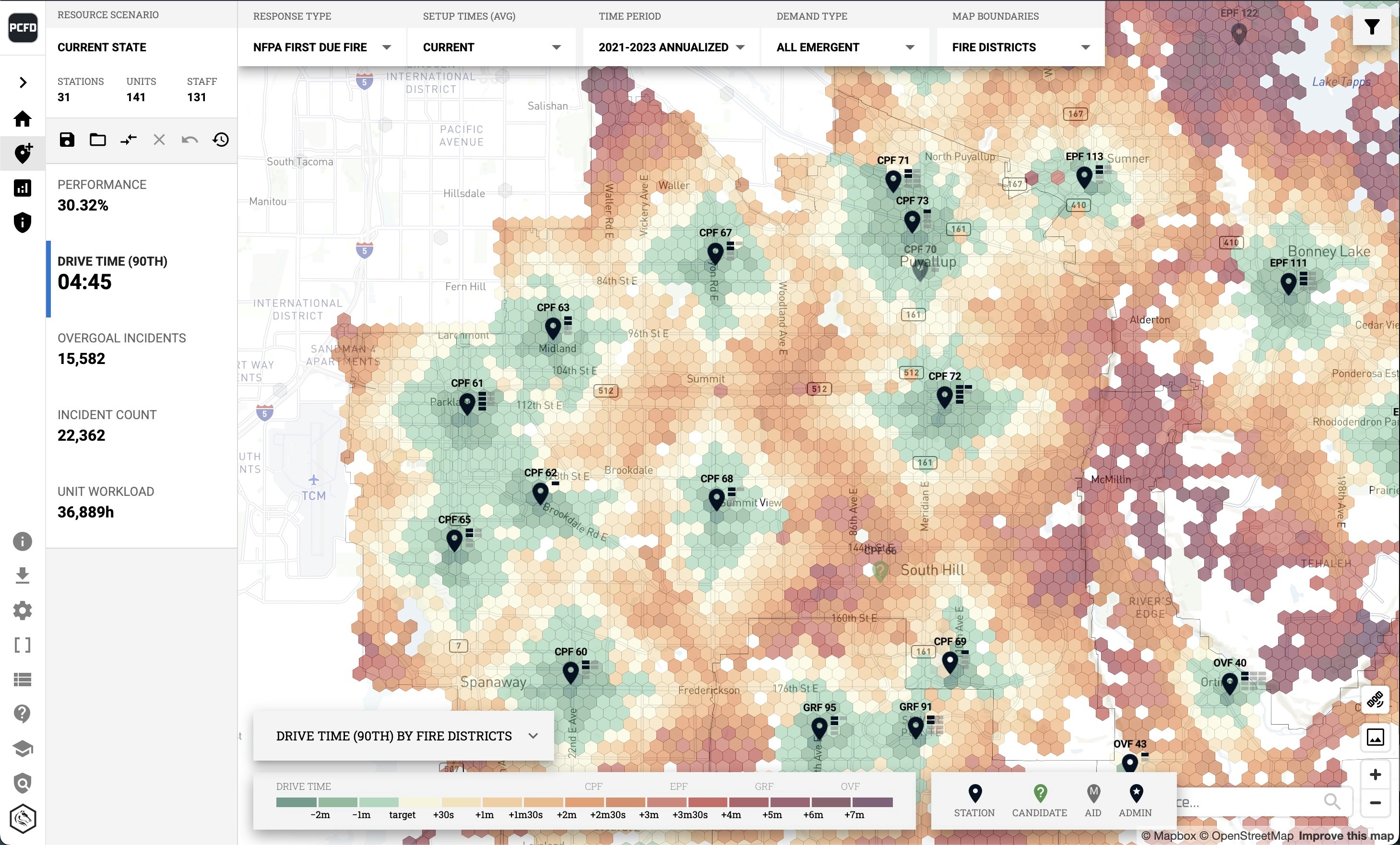The image size is (1400, 845).
Task: Toggle CANDIDATE markers in the legend
Action: [1039, 799]
